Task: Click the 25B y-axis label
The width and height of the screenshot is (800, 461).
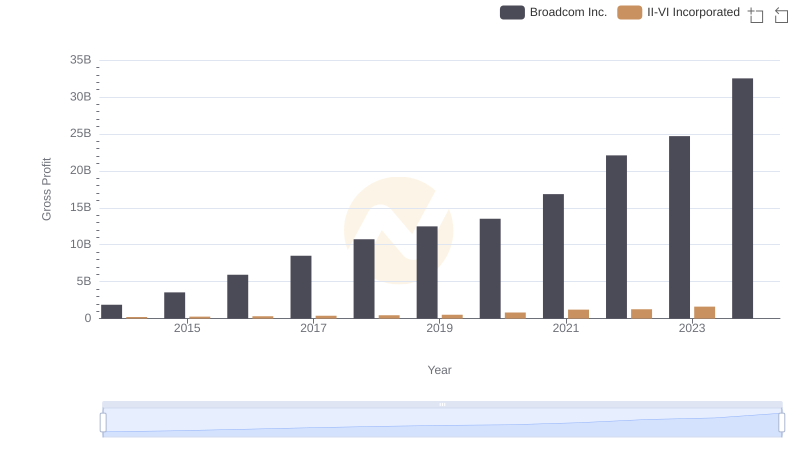Action: coord(81,134)
